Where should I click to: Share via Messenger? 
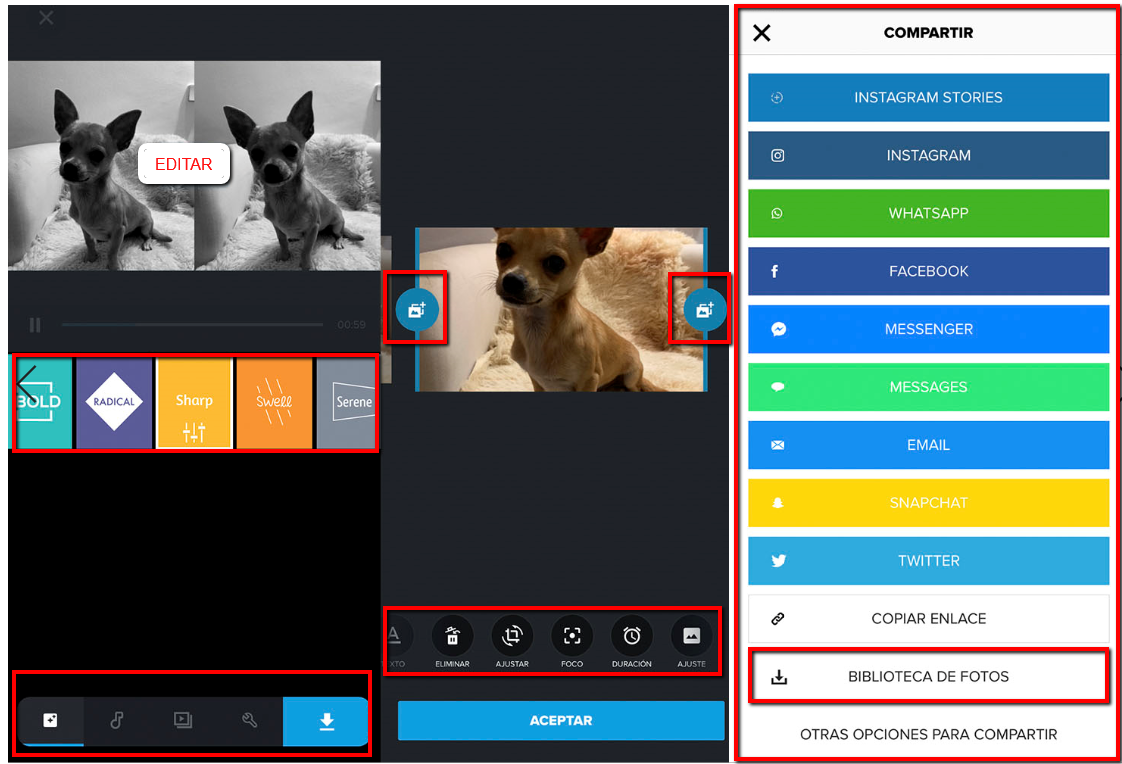pyautogui.click(x=929, y=329)
